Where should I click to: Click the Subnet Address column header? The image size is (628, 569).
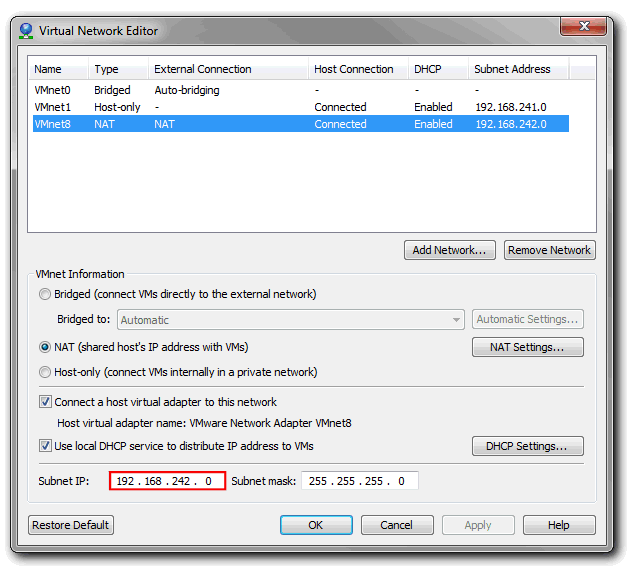tap(519, 69)
